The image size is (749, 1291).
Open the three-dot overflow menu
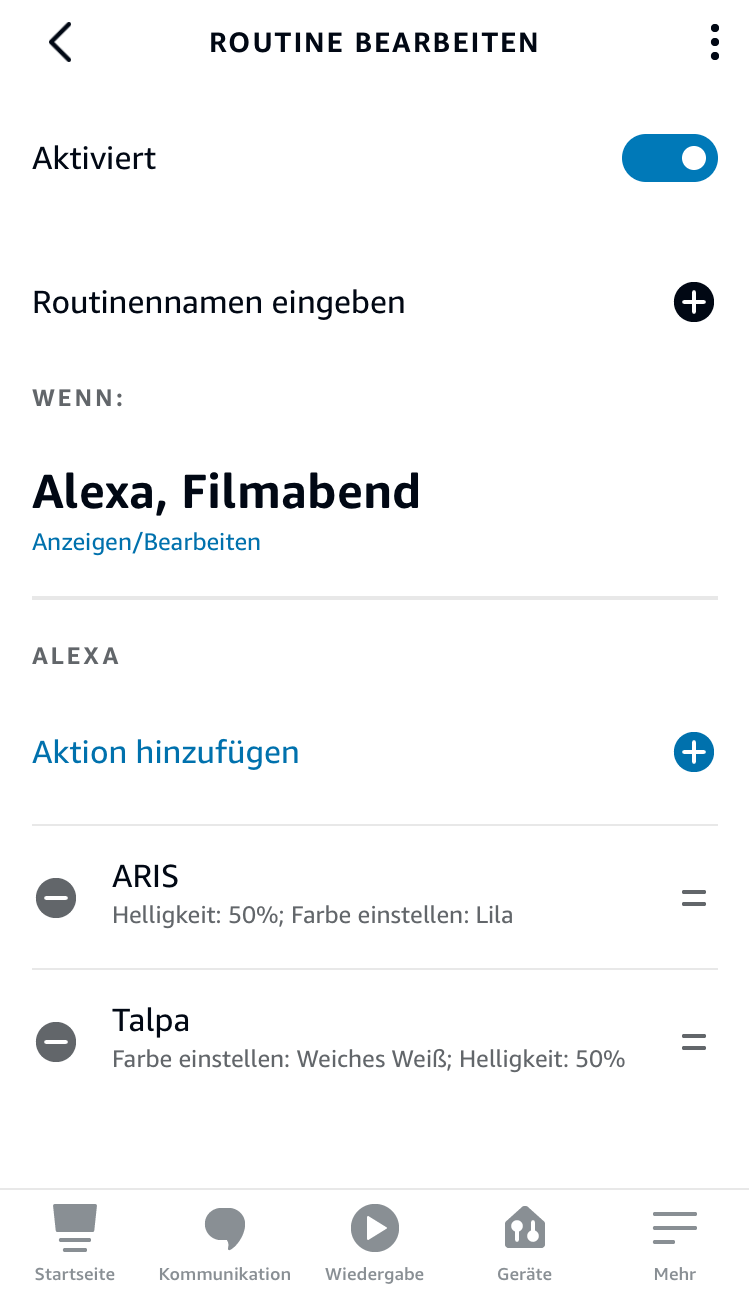click(714, 43)
